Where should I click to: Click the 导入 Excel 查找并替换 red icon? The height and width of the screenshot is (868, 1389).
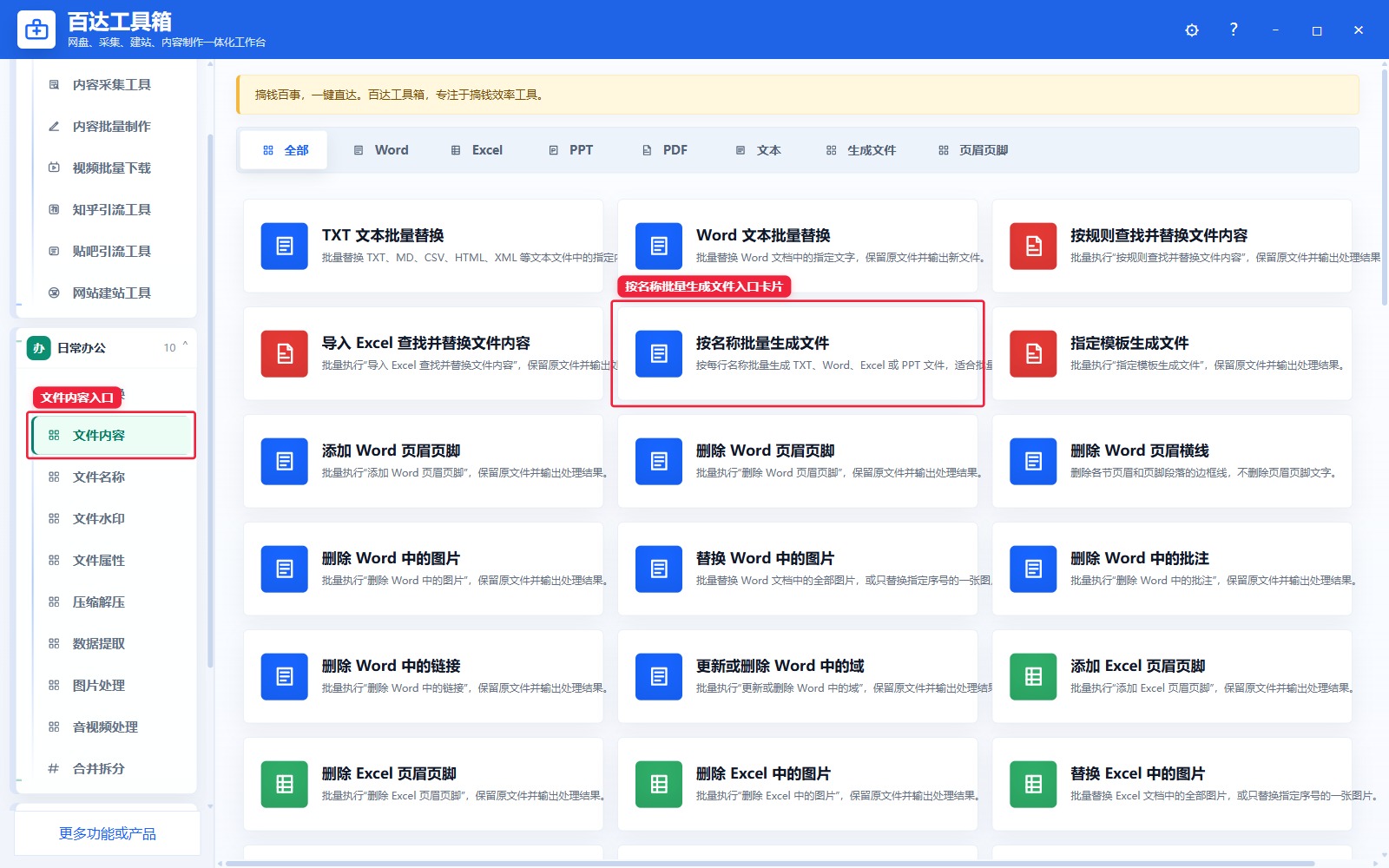point(285,354)
